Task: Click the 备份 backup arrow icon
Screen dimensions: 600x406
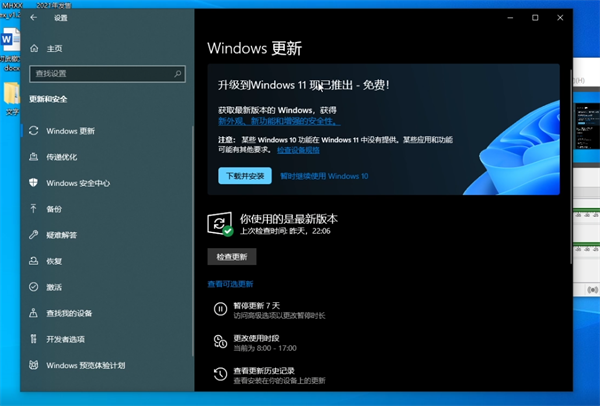Action: 34,209
